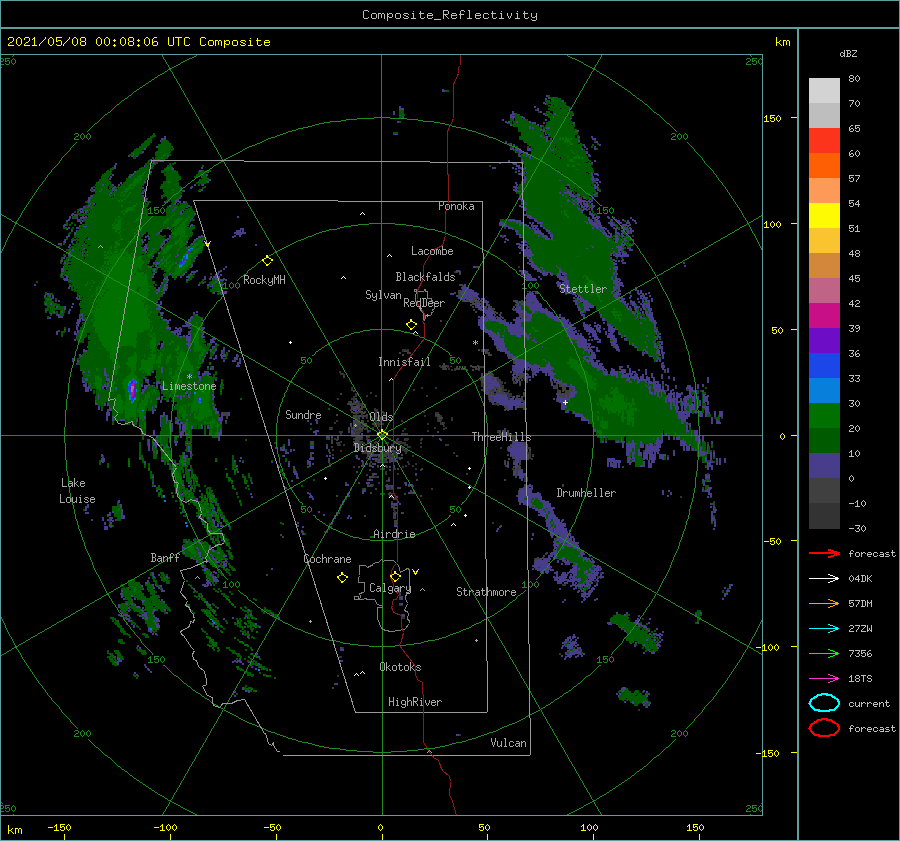Click the yellow diamond marker below RedDeer
900x841 pixels.
[x=412, y=325]
